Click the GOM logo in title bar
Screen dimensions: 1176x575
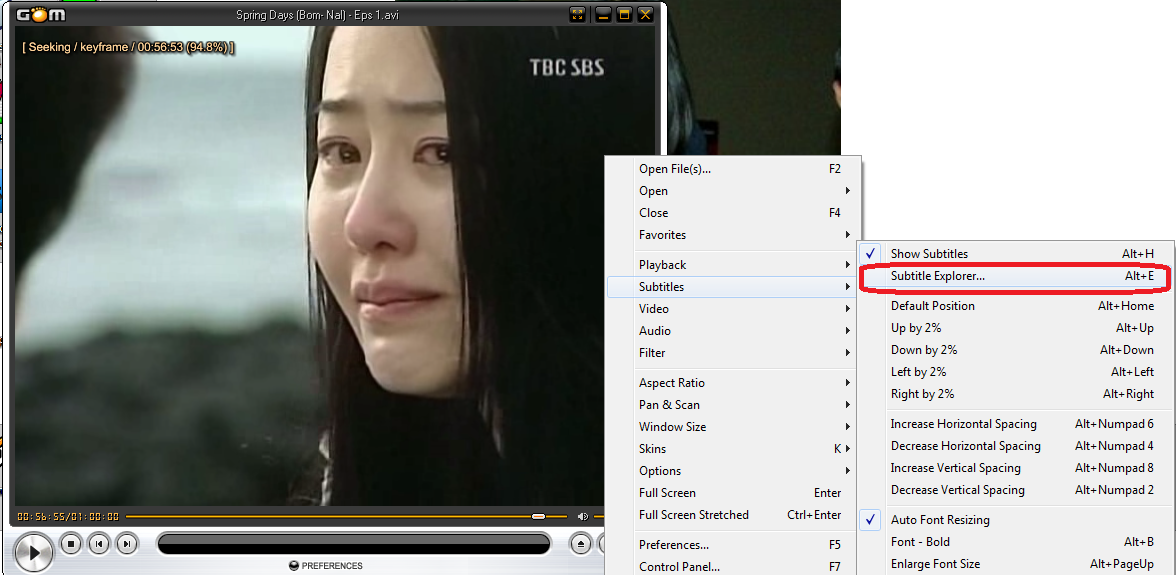coord(40,14)
